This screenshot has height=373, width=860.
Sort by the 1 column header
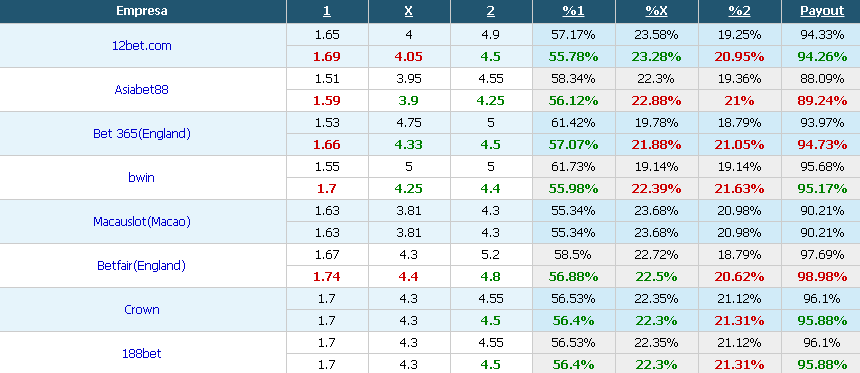327,11
